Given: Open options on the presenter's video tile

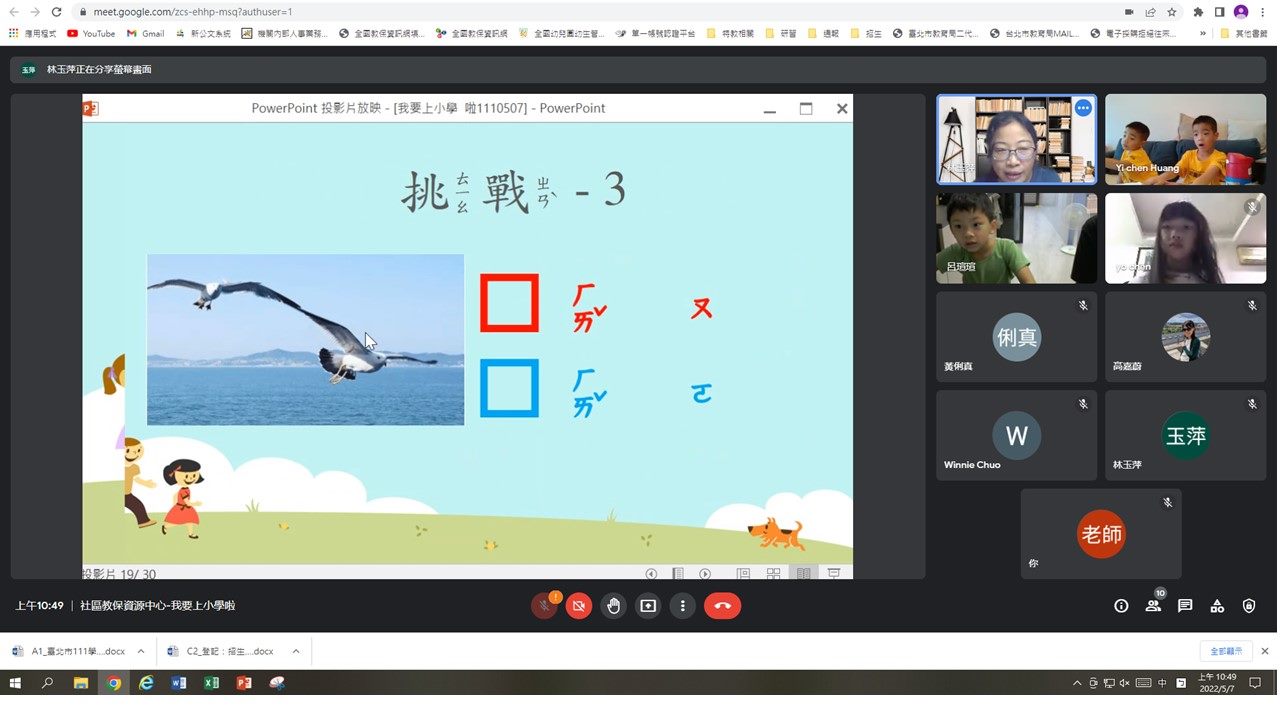Looking at the screenshot, I should coord(1083,108).
